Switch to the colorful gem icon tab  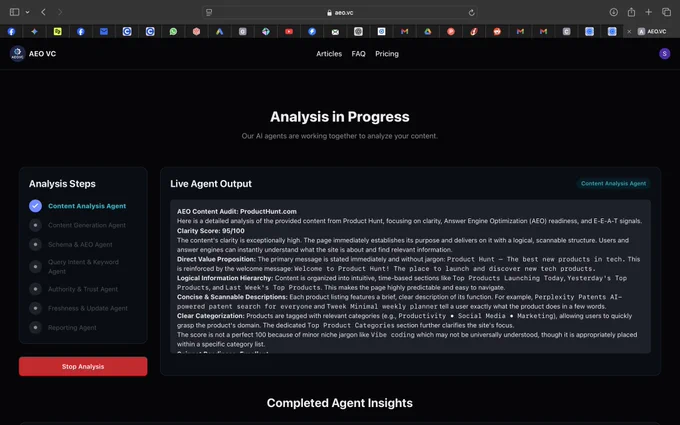click(266, 31)
